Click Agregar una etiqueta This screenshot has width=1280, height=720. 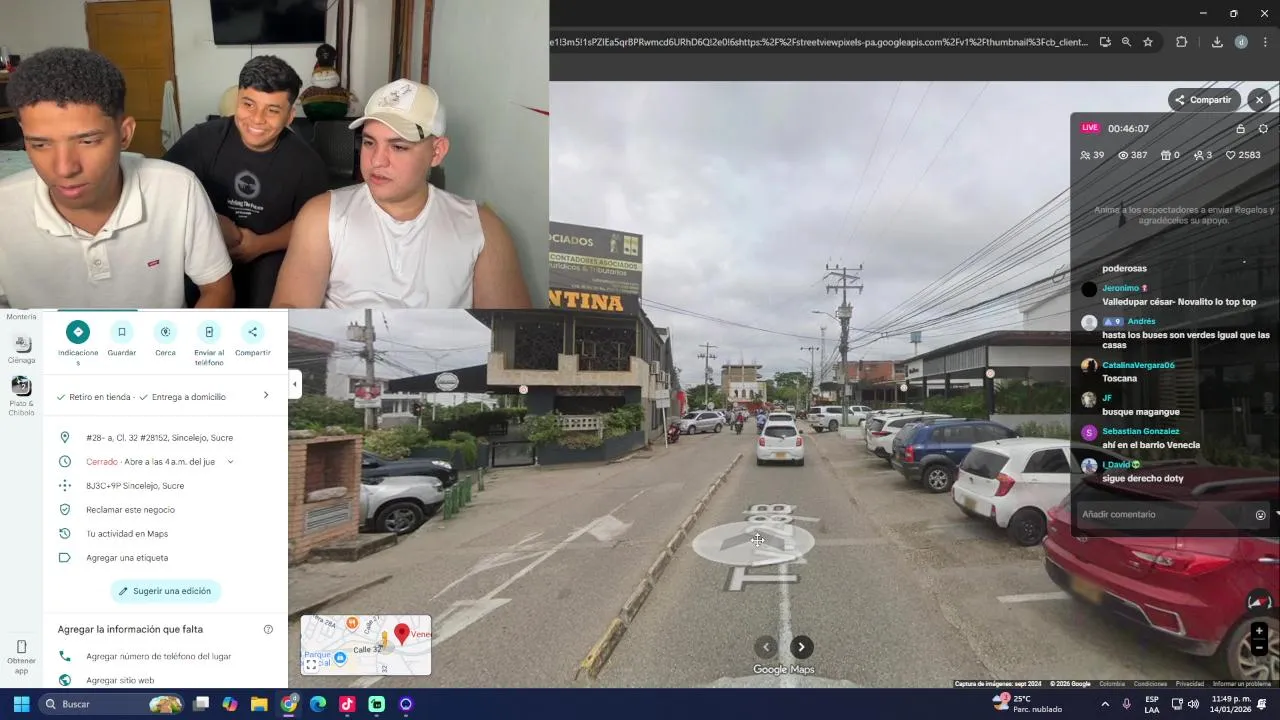[x=127, y=558]
